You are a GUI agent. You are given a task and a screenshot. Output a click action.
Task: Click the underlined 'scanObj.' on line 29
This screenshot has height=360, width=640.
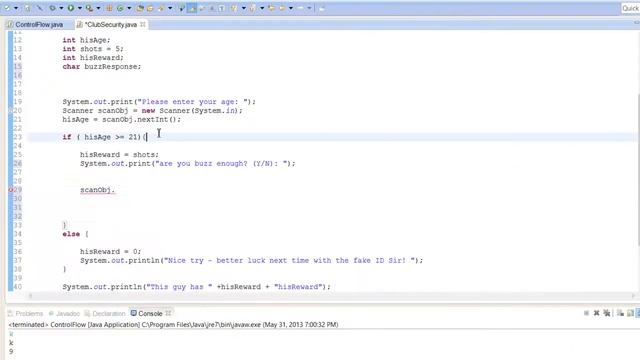click(x=98, y=190)
